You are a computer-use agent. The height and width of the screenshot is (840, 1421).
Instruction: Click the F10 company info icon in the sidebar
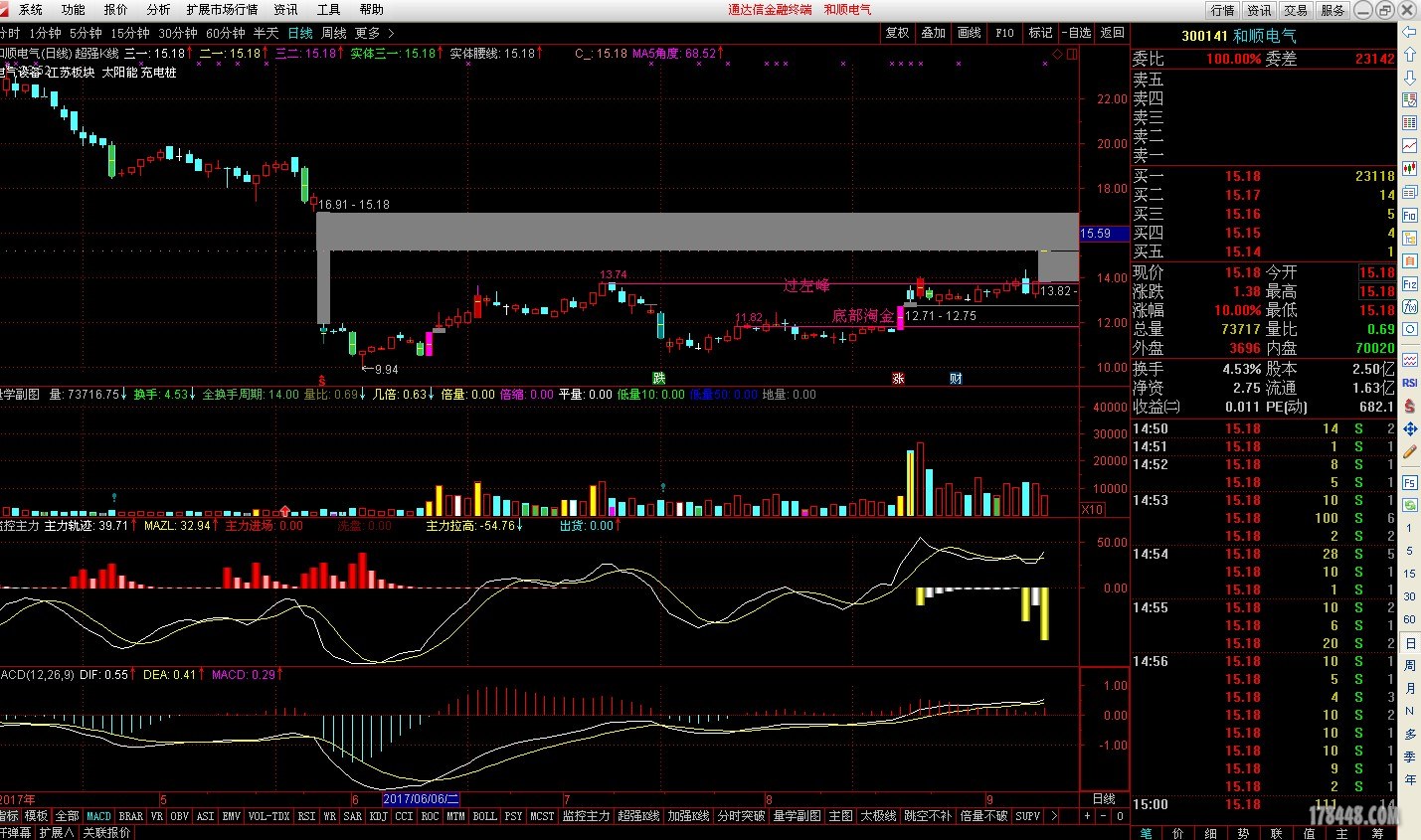tap(1409, 215)
